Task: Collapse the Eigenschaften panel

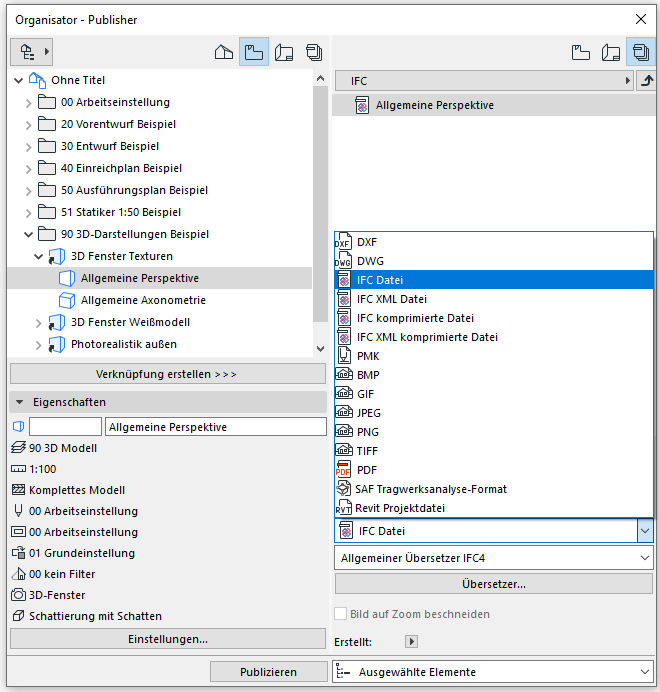Action: coord(19,402)
